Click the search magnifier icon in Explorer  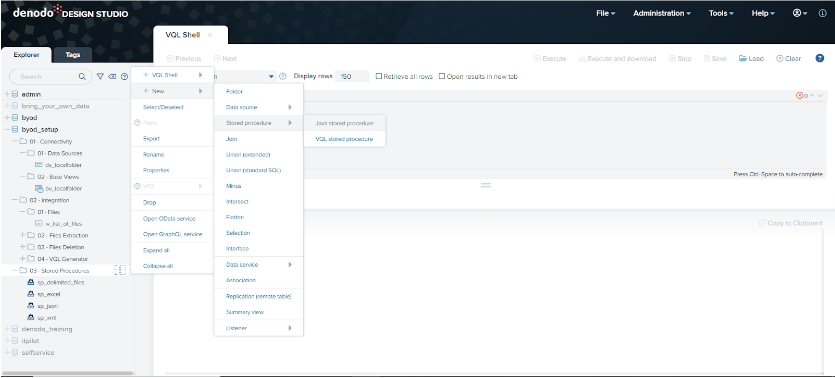point(82,77)
